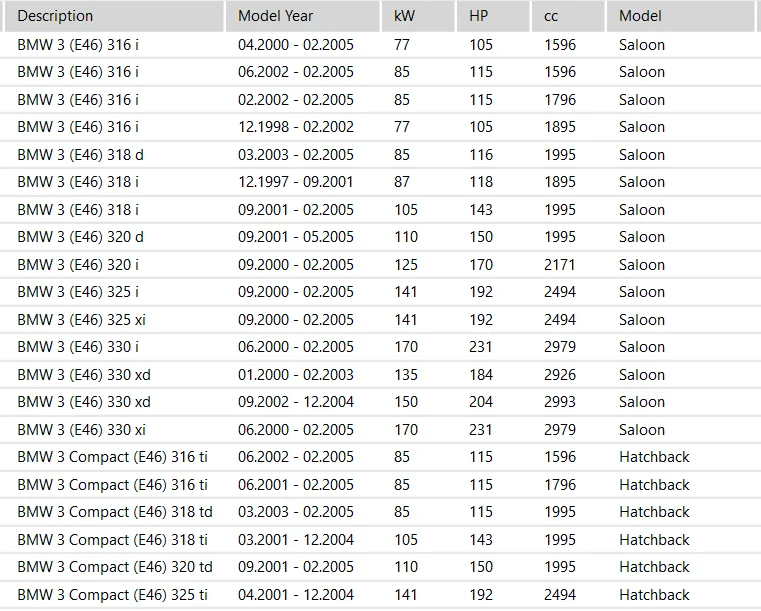Click model year 04.2000 - 02.2005
Image resolution: width=761 pixels, height=611 pixels.
pyautogui.click(x=296, y=45)
